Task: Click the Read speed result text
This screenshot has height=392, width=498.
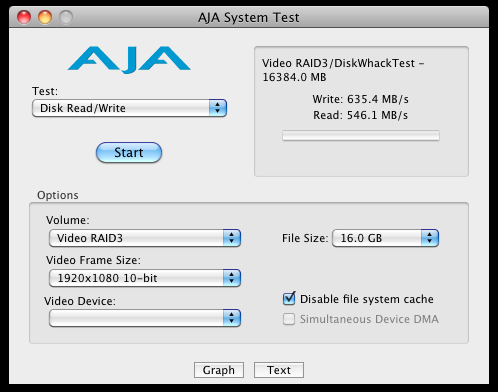Action: [361, 115]
